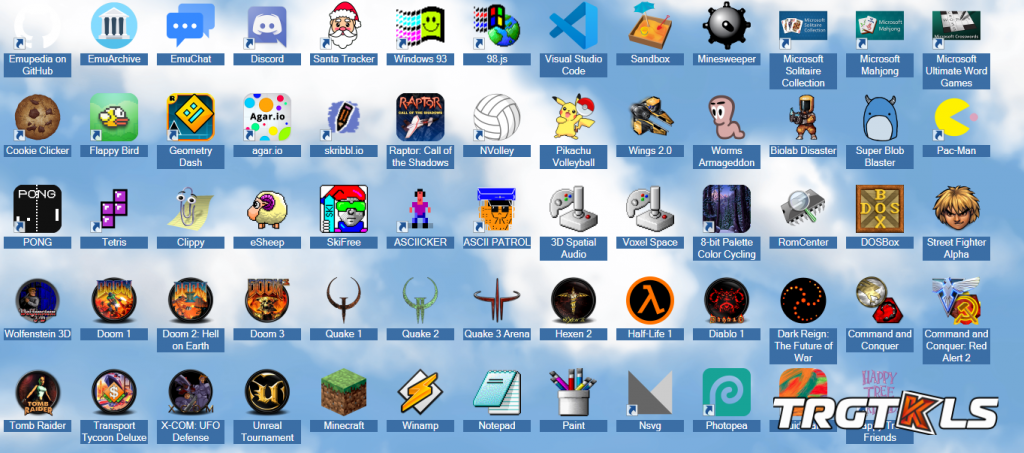Viewport: 1024px width, 453px height.
Task: Open the Half-Life 1 icon
Action: (650, 301)
